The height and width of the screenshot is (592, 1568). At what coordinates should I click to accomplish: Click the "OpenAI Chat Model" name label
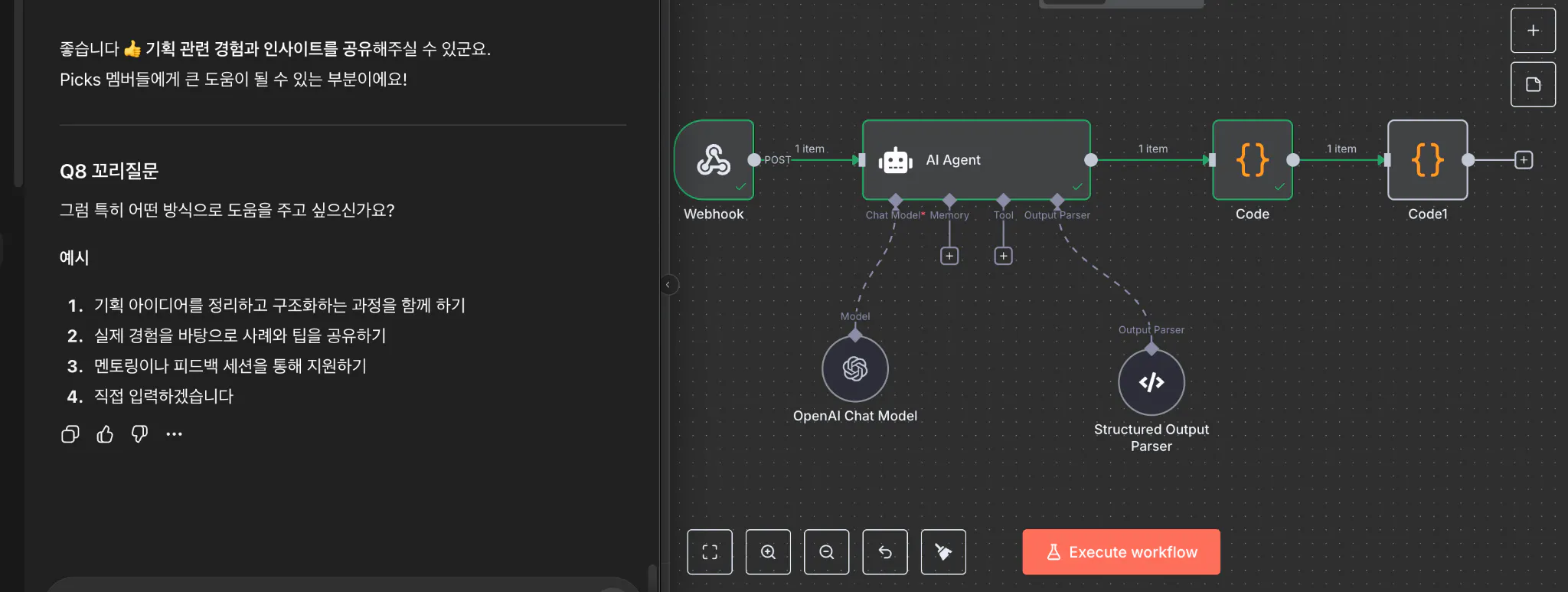(x=855, y=416)
